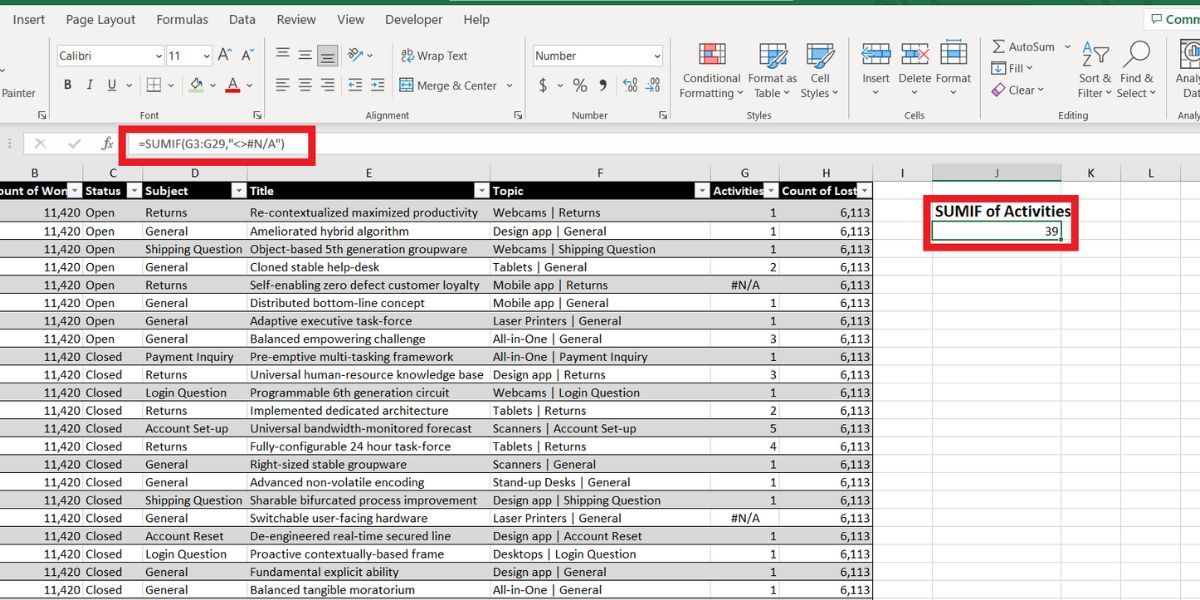The width and height of the screenshot is (1200, 600).
Task: Apply bold formatting with the Bold icon
Action: point(67,84)
